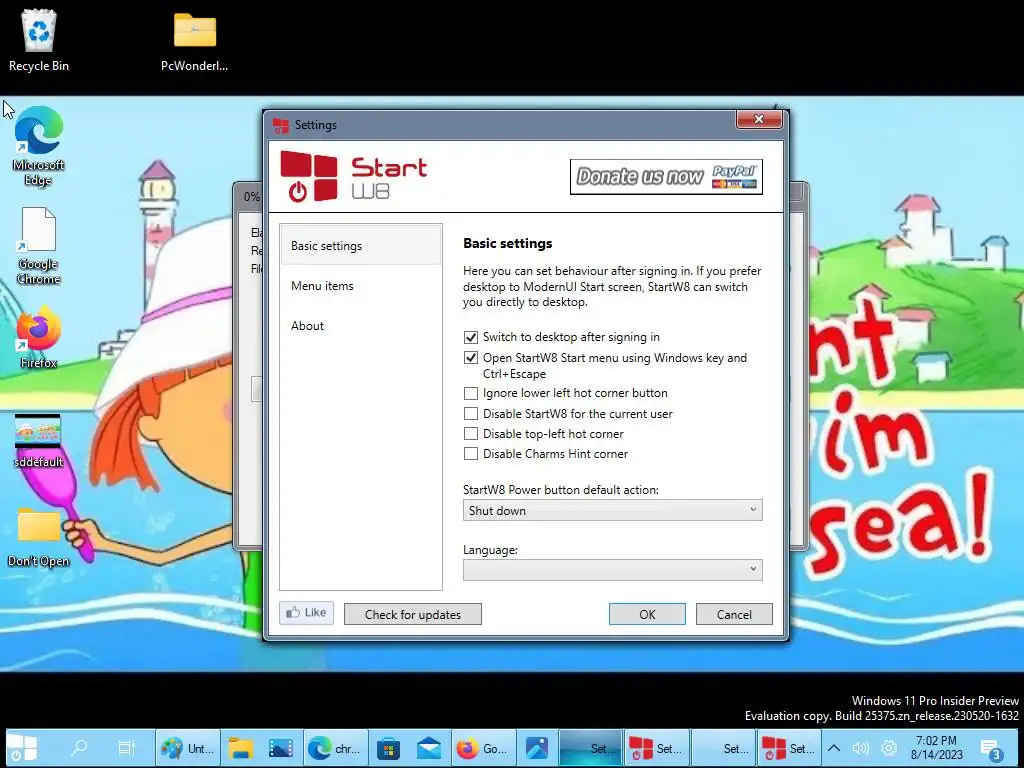Confirm settings with the OK button
1024x768 pixels.
tap(647, 614)
